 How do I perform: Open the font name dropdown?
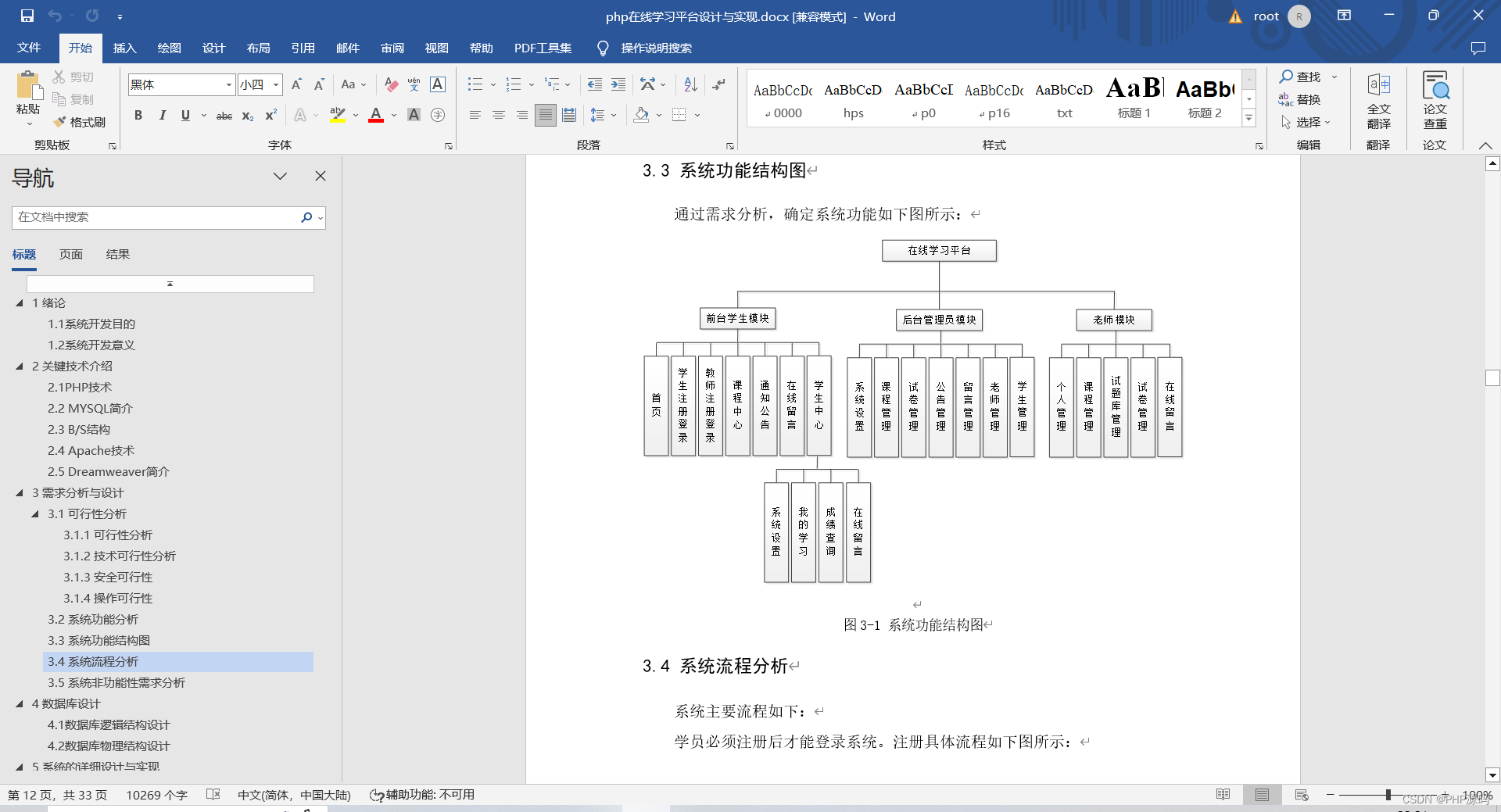coord(229,84)
